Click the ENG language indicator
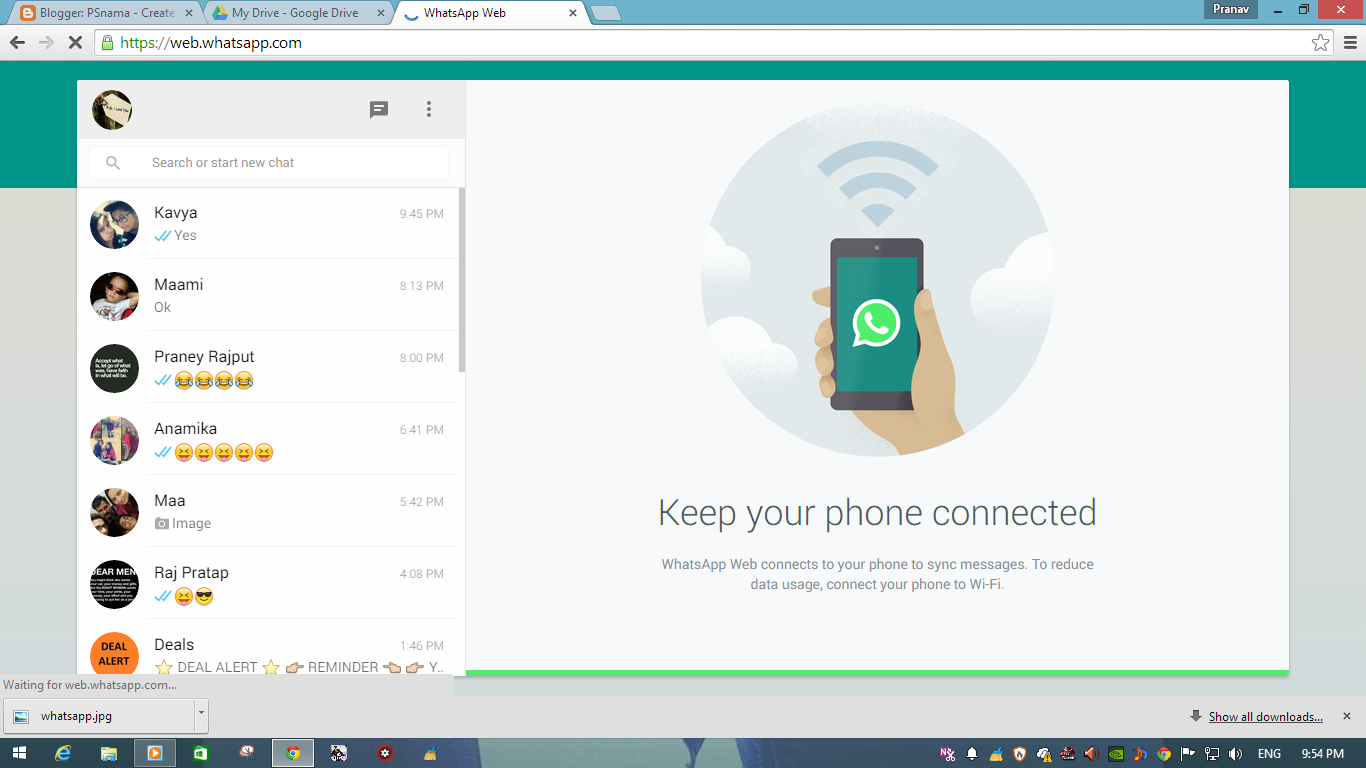 click(1269, 754)
